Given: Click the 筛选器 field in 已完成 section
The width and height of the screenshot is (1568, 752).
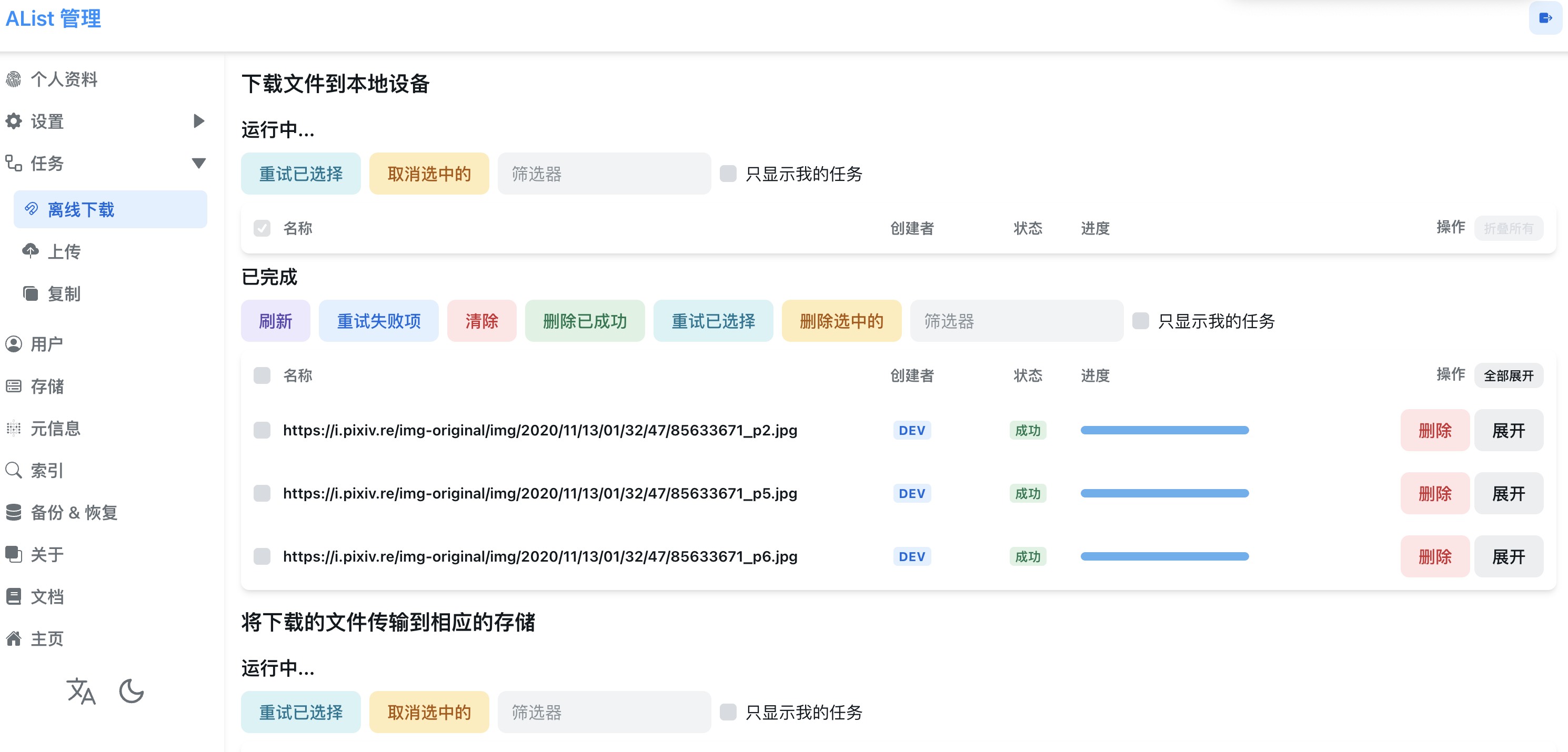Looking at the screenshot, I should [1016, 321].
